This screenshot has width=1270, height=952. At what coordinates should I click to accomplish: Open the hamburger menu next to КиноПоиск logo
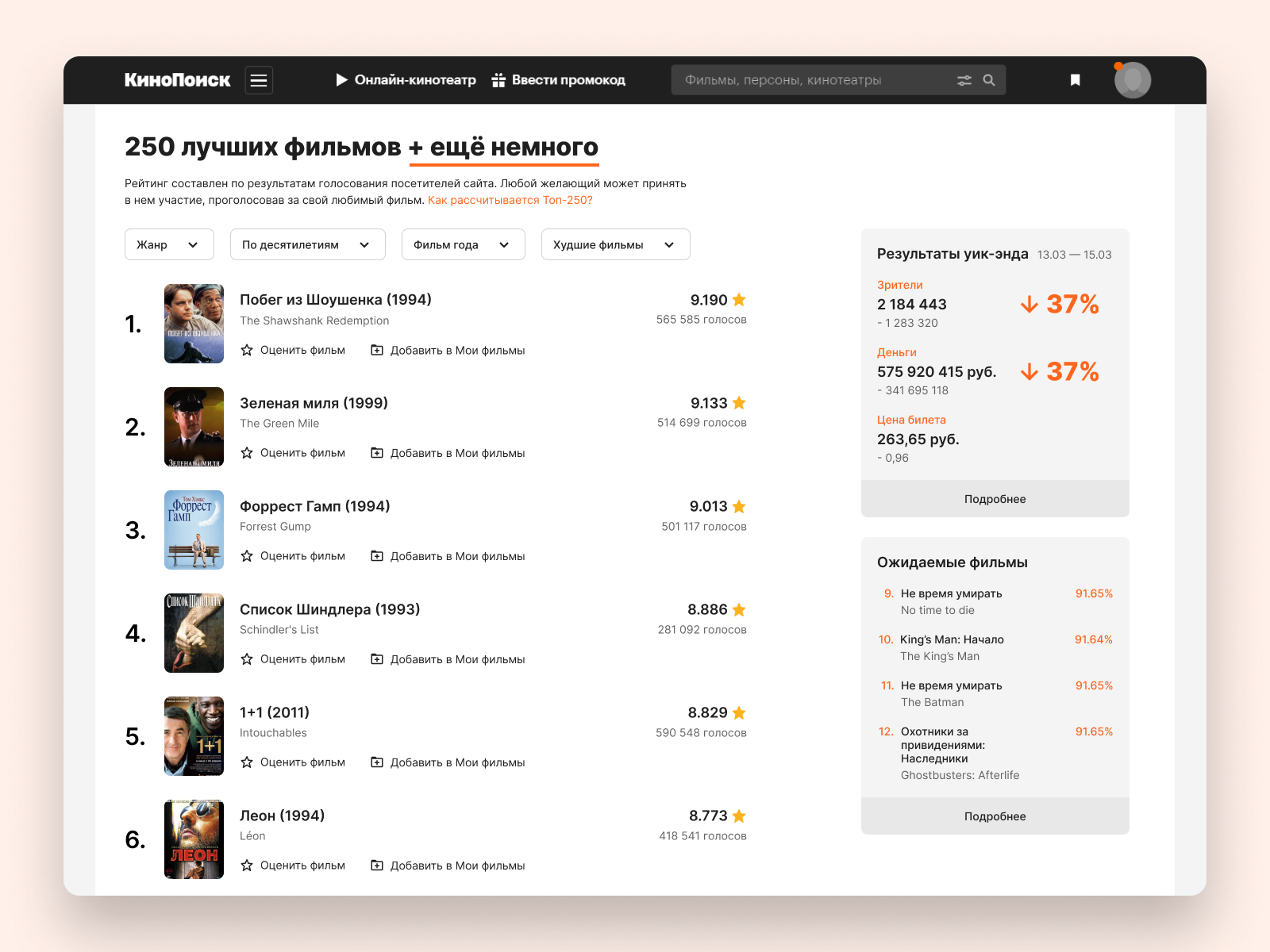coord(259,80)
